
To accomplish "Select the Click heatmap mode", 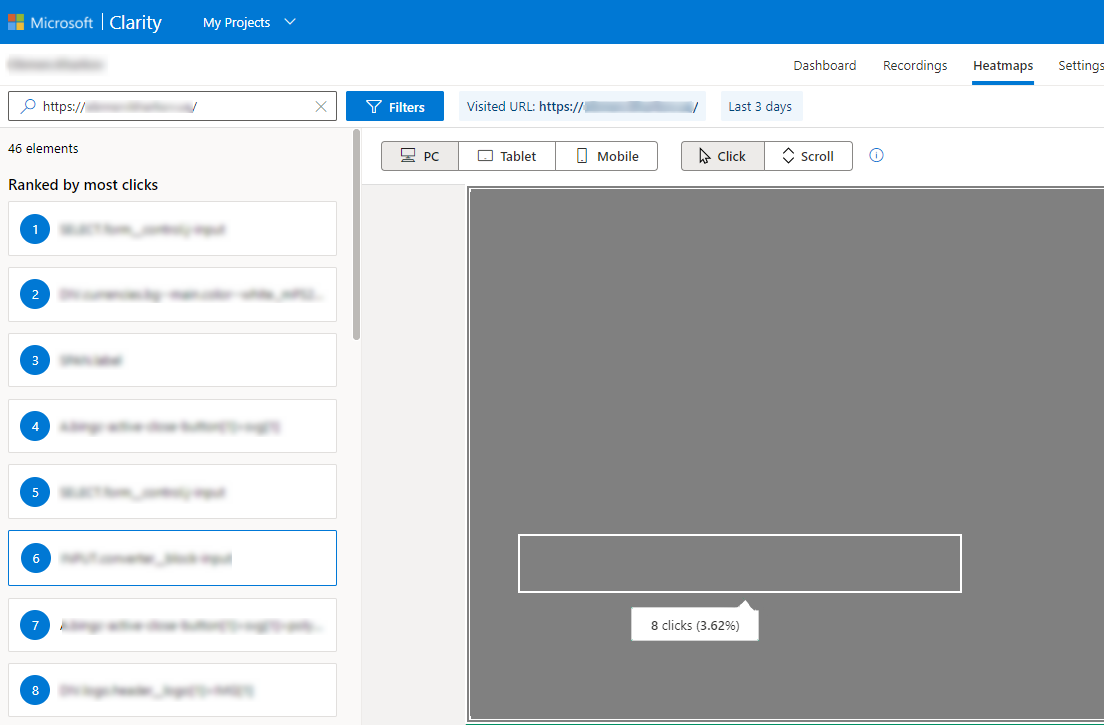I will pyautogui.click(x=722, y=156).
